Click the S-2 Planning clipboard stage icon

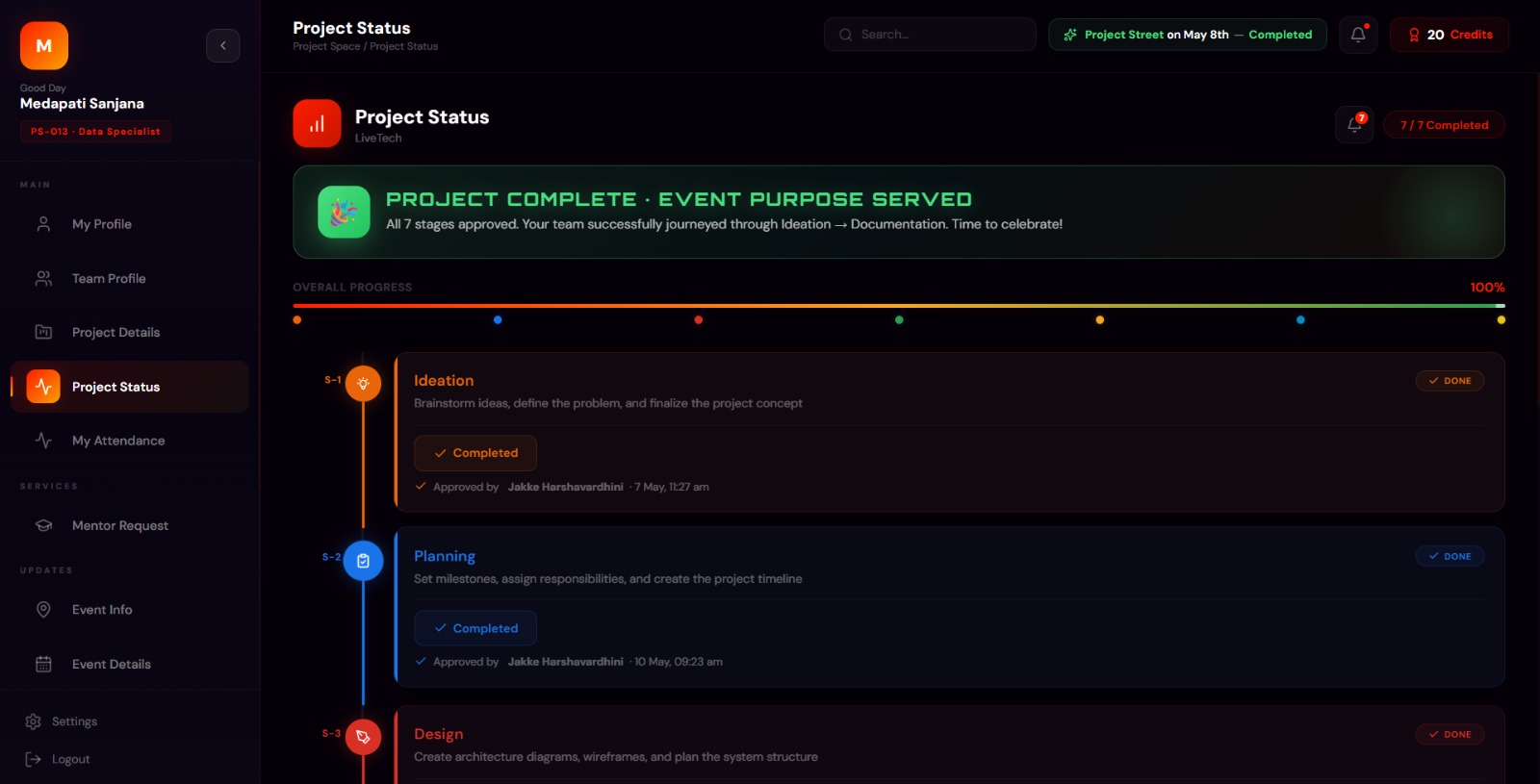click(x=363, y=561)
